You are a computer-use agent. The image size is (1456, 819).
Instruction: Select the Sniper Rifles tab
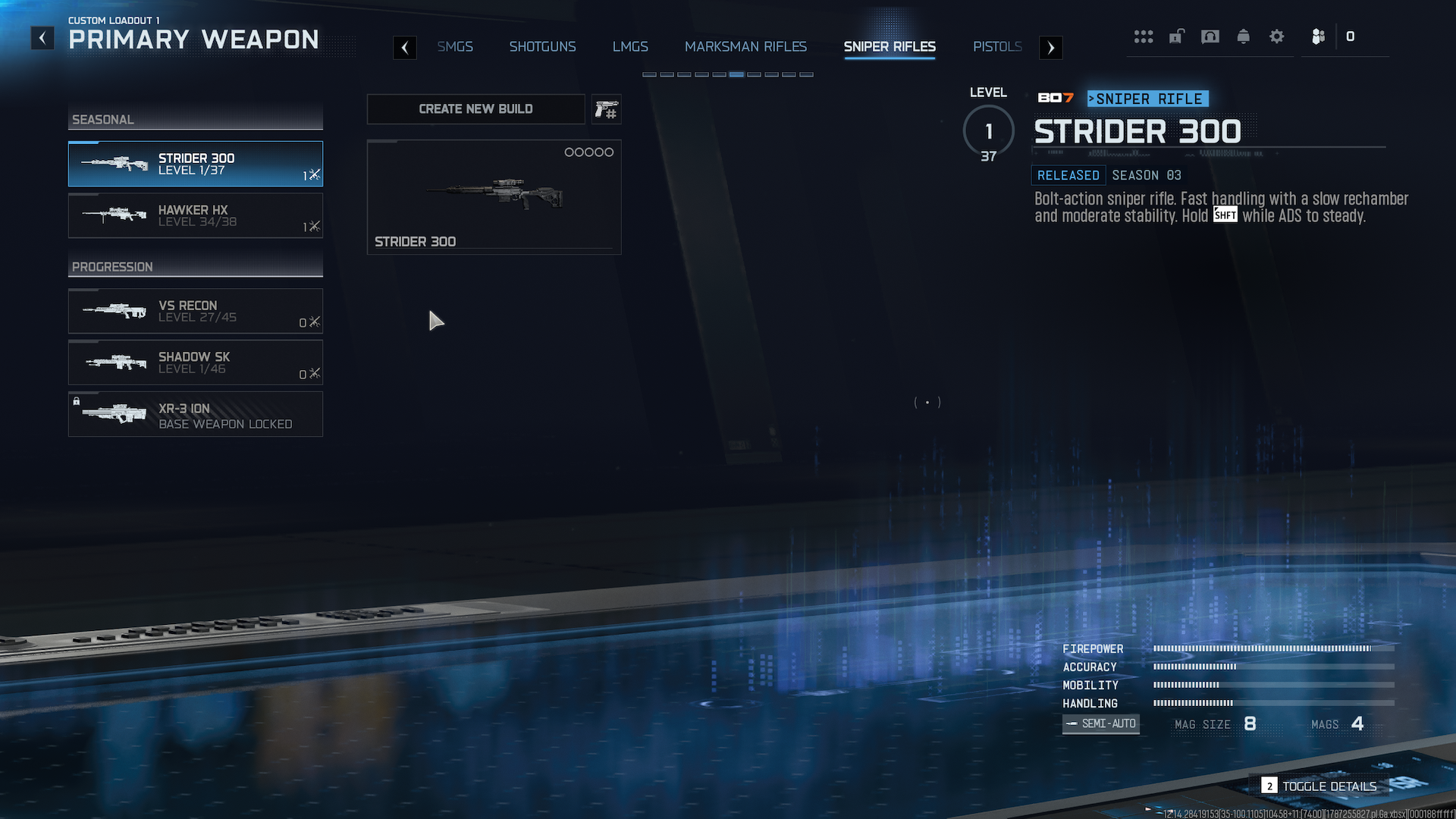[x=890, y=47]
